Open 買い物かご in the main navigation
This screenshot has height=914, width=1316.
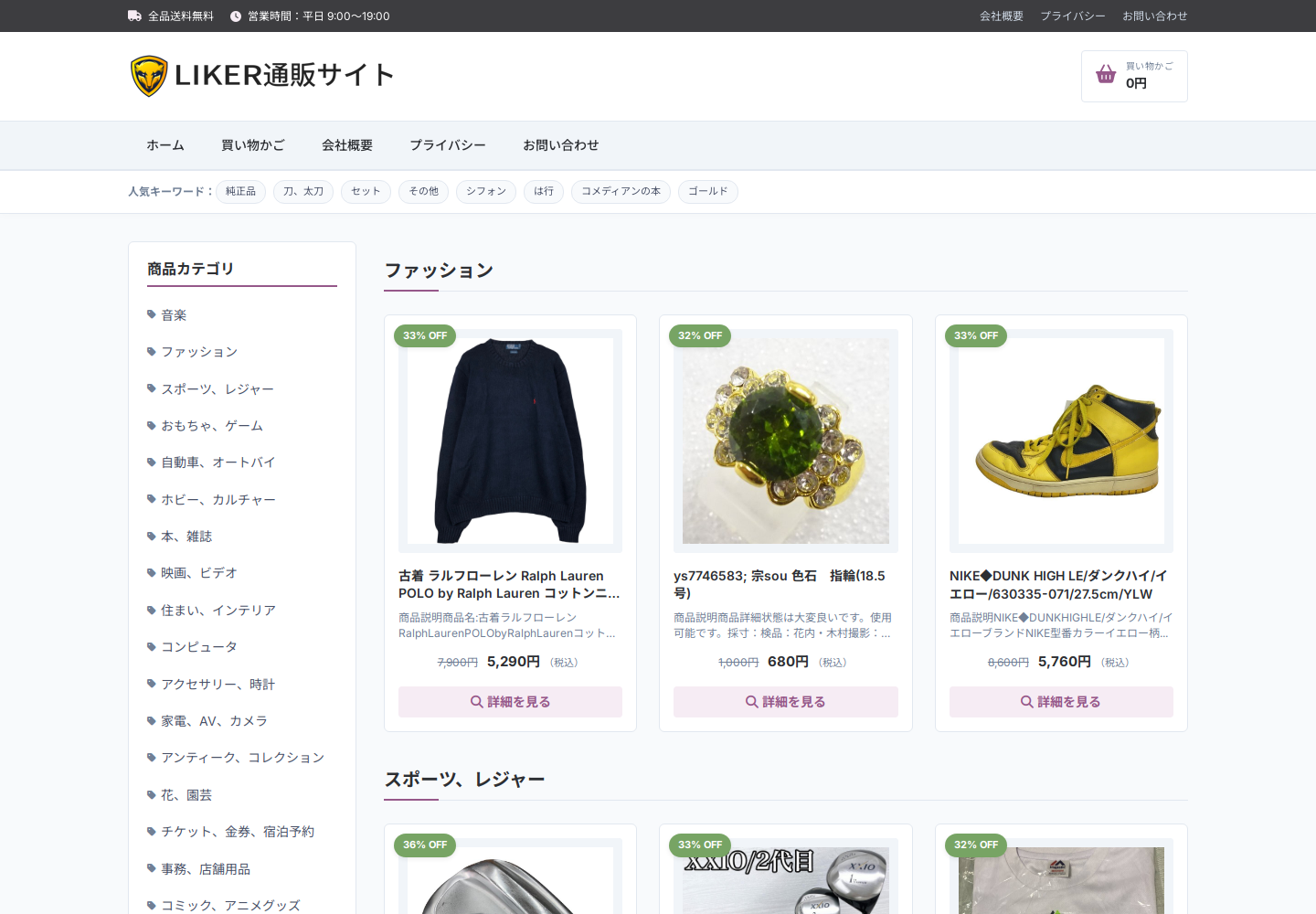[253, 145]
